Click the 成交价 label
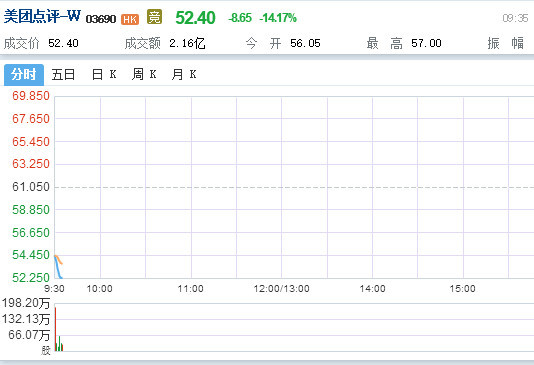534x365 pixels. (21, 44)
